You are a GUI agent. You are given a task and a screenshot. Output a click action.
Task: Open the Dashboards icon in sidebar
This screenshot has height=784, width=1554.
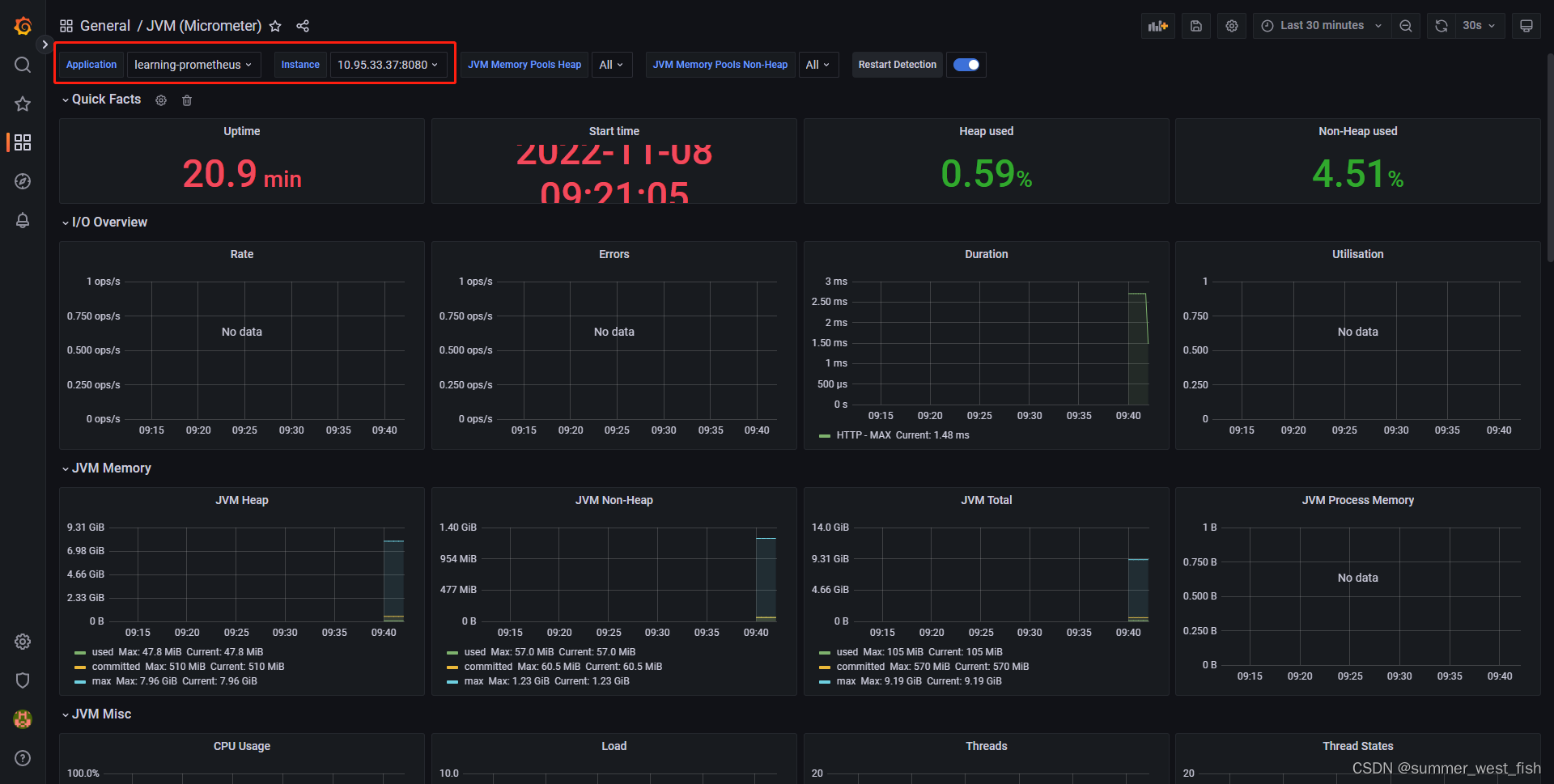pos(22,142)
